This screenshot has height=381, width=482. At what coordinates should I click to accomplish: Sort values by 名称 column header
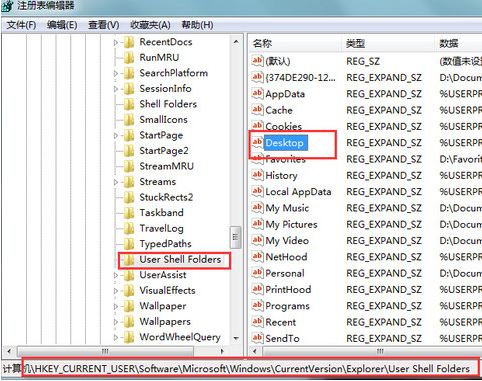point(295,43)
